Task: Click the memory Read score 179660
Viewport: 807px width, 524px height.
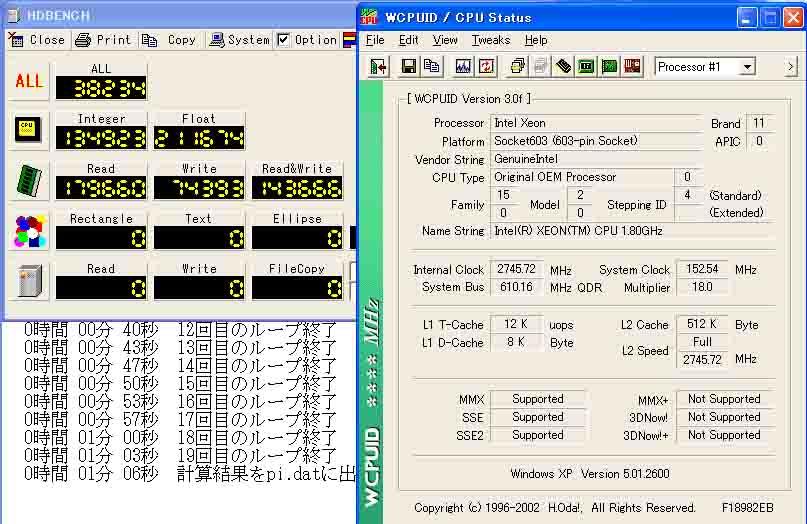Action: 101,188
